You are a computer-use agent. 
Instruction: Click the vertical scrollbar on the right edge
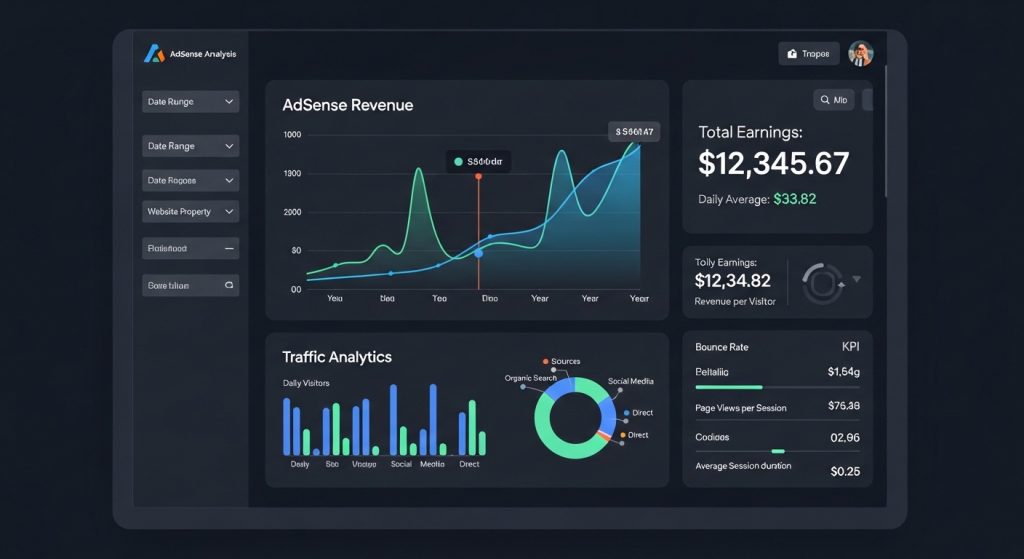[886, 131]
